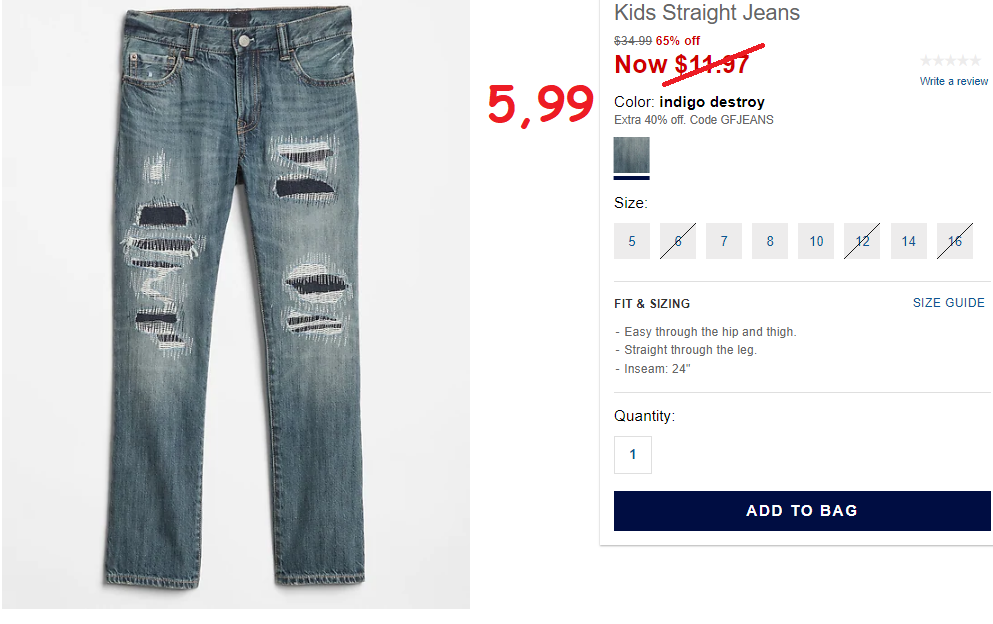Image resolution: width=993 pixels, height=624 pixels.
Task: Click the star rating icons
Action: pyautogui.click(x=951, y=61)
